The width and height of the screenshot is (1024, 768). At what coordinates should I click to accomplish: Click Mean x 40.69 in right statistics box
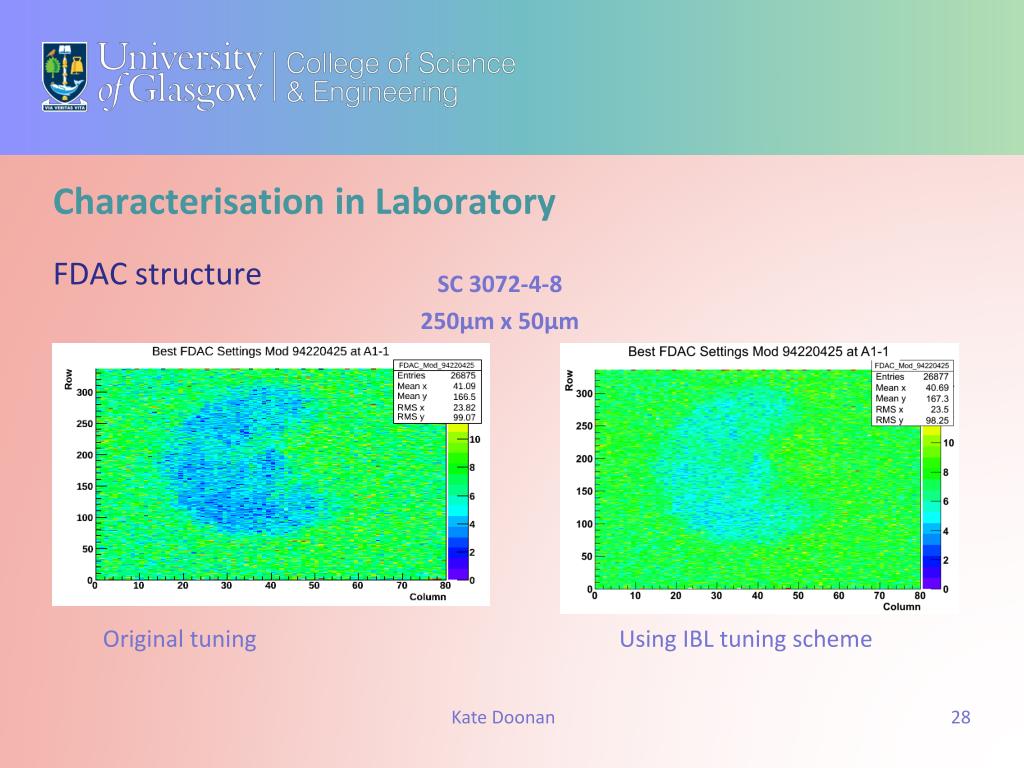pos(912,387)
